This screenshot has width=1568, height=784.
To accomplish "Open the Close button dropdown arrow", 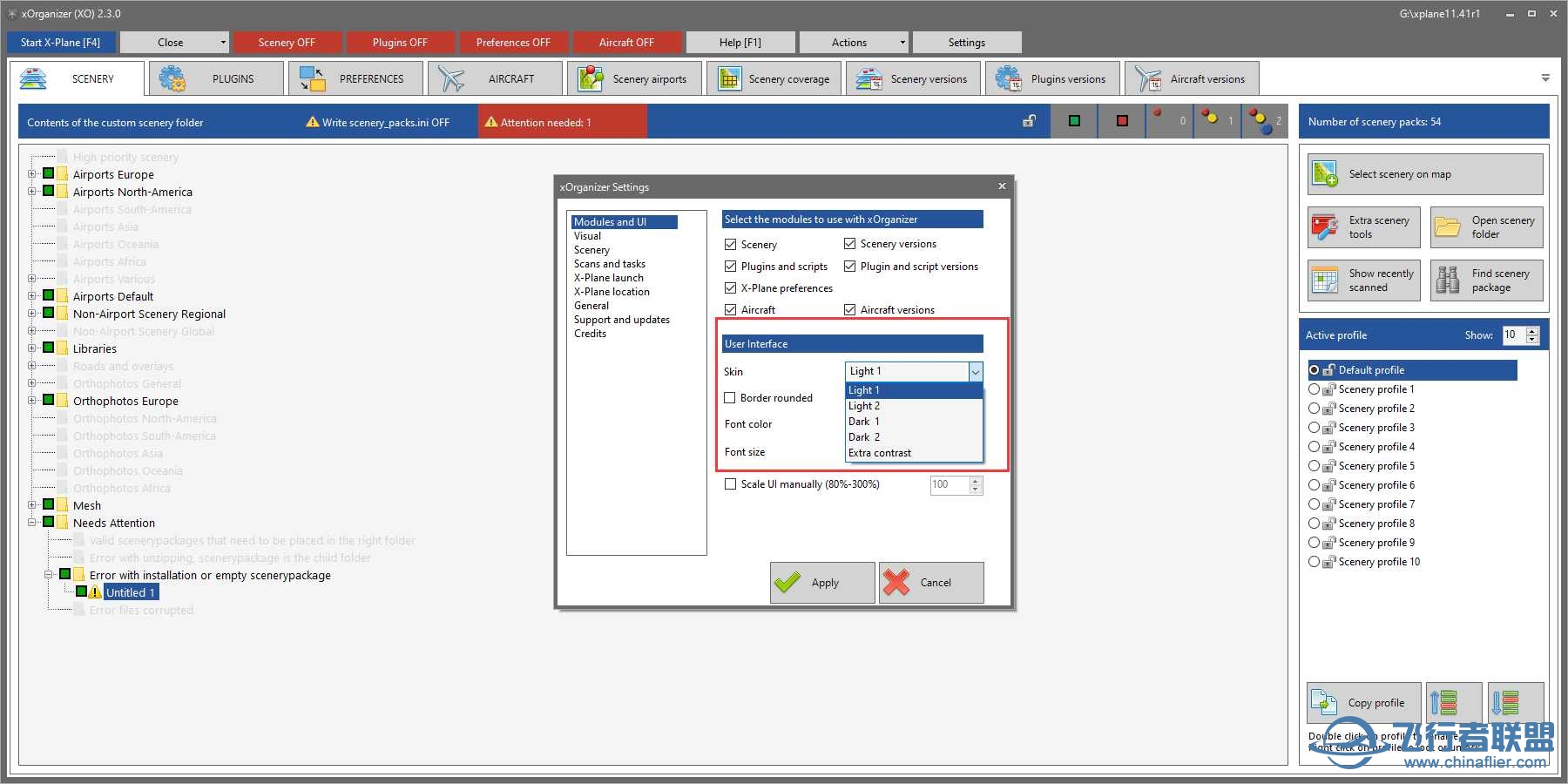I will pyautogui.click(x=223, y=42).
